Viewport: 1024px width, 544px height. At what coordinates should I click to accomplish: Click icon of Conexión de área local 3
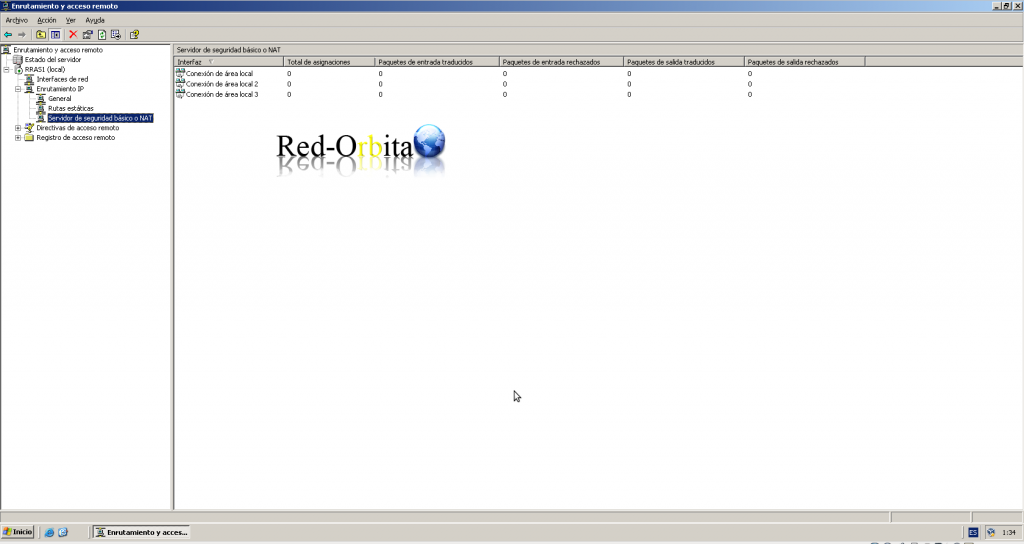180,94
